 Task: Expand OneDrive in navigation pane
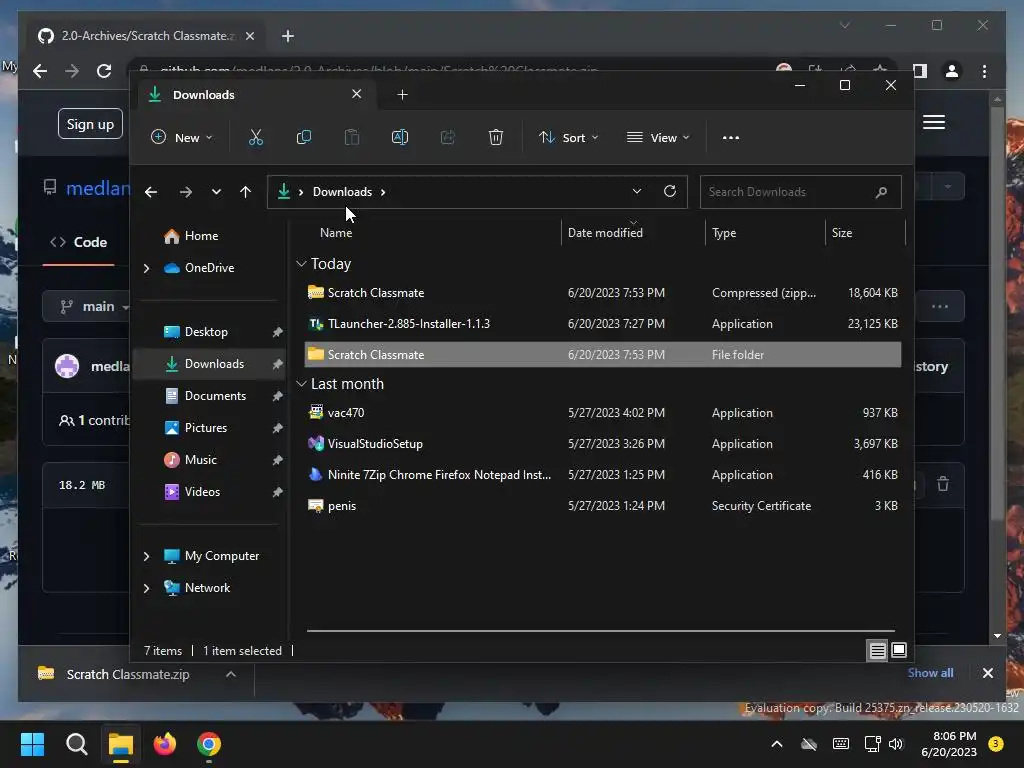pos(146,268)
